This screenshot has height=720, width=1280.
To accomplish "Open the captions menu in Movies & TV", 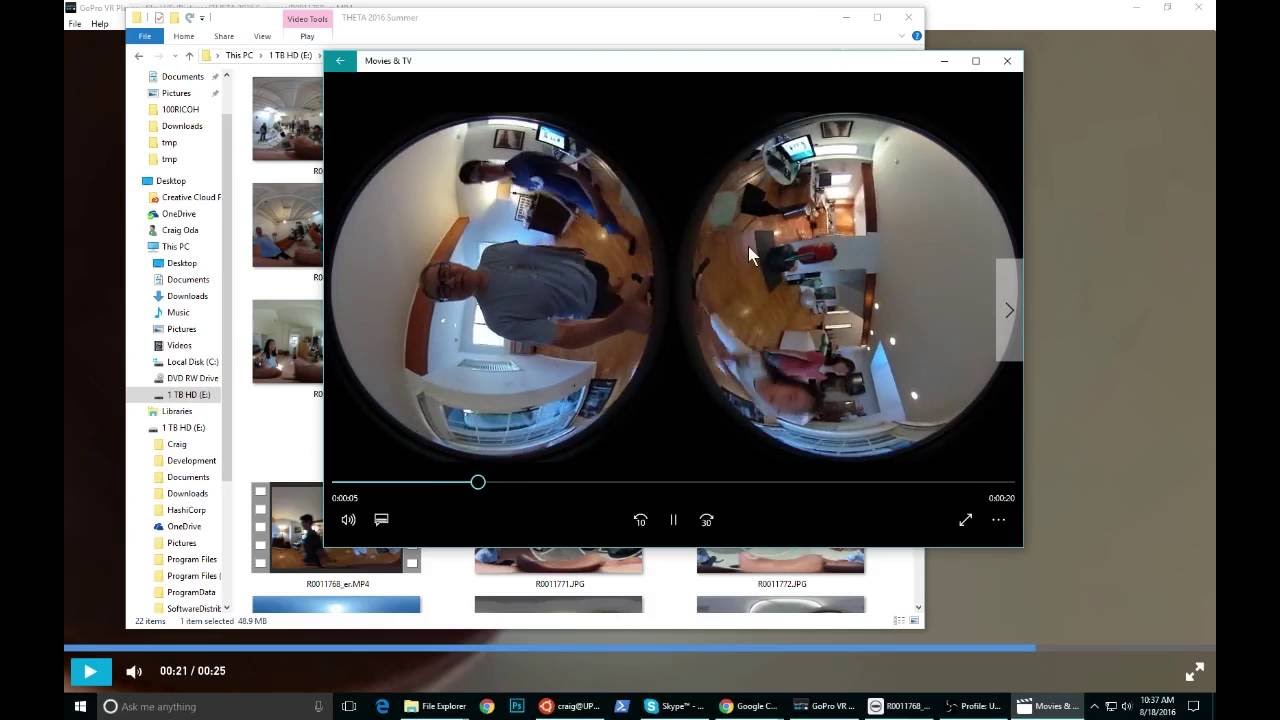I will pos(381,520).
